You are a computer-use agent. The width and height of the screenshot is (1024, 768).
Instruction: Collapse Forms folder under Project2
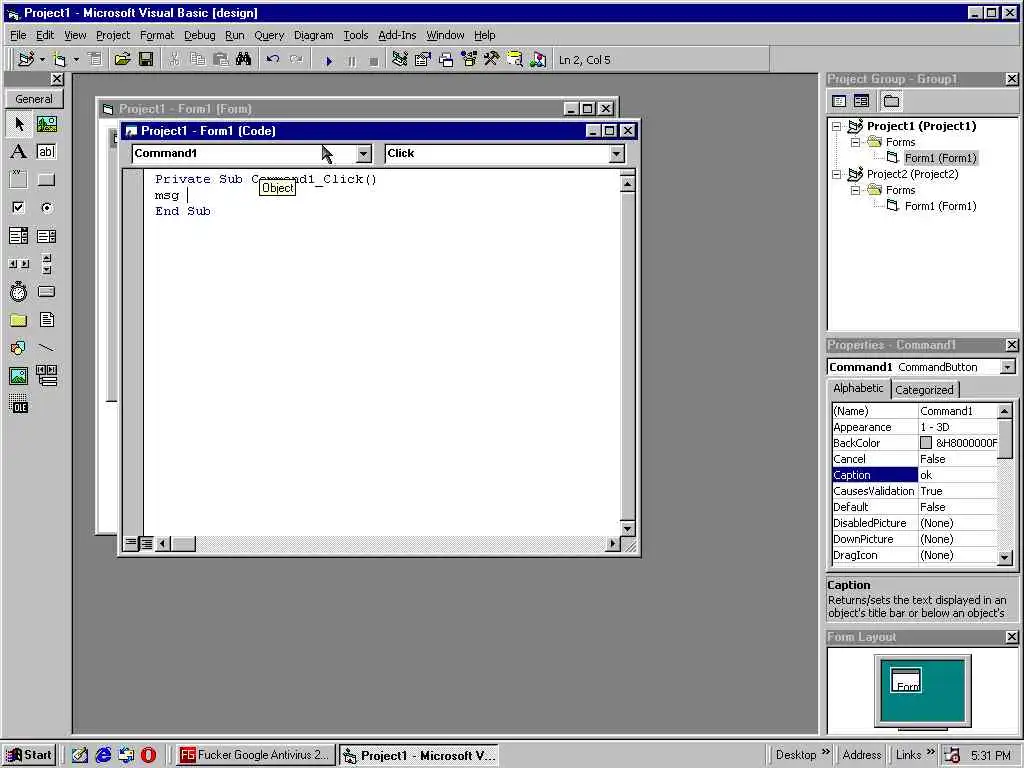[x=856, y=191]
